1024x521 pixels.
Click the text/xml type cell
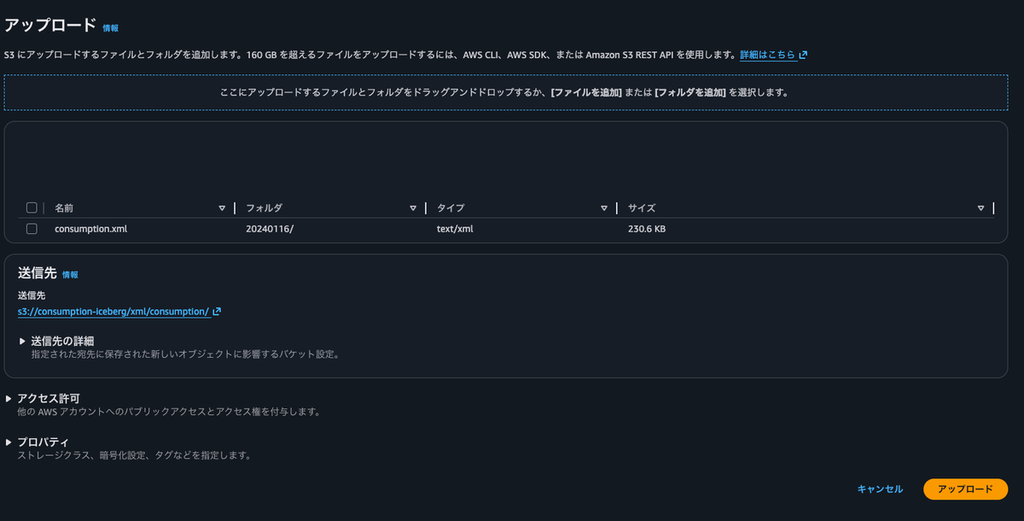click(x=455, y=229)
